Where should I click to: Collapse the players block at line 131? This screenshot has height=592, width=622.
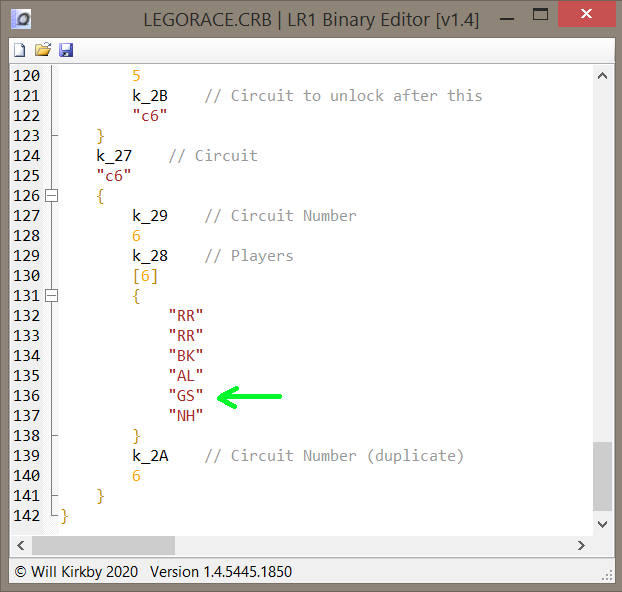(52, 296)
